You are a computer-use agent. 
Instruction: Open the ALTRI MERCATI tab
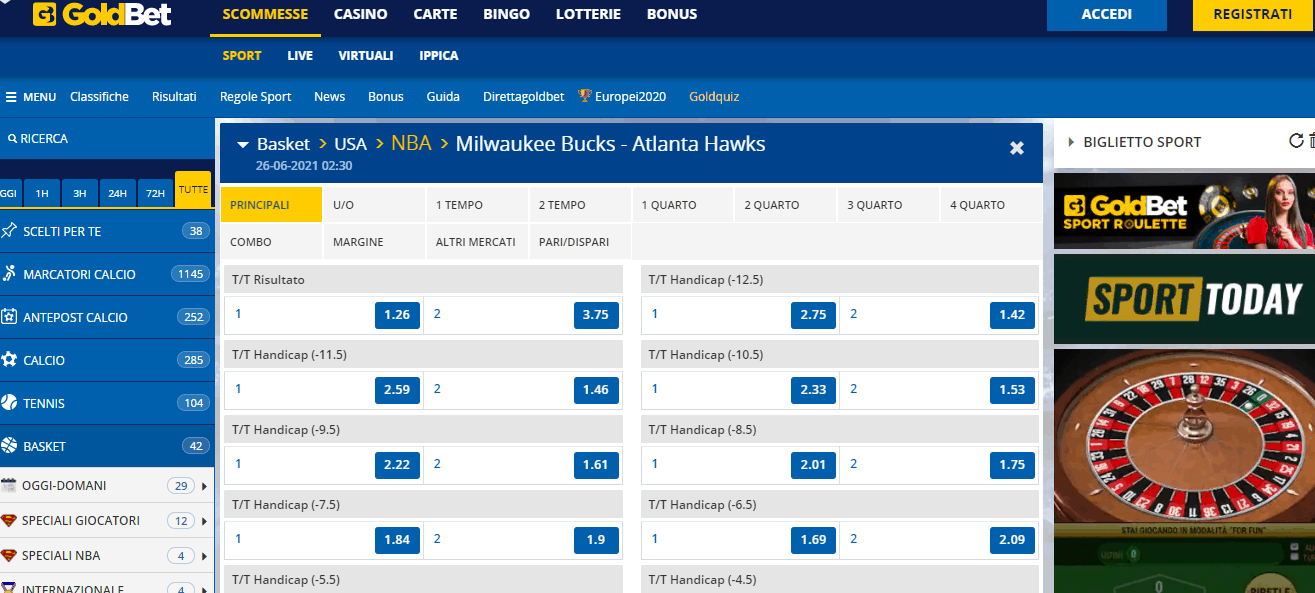[477, 242]
